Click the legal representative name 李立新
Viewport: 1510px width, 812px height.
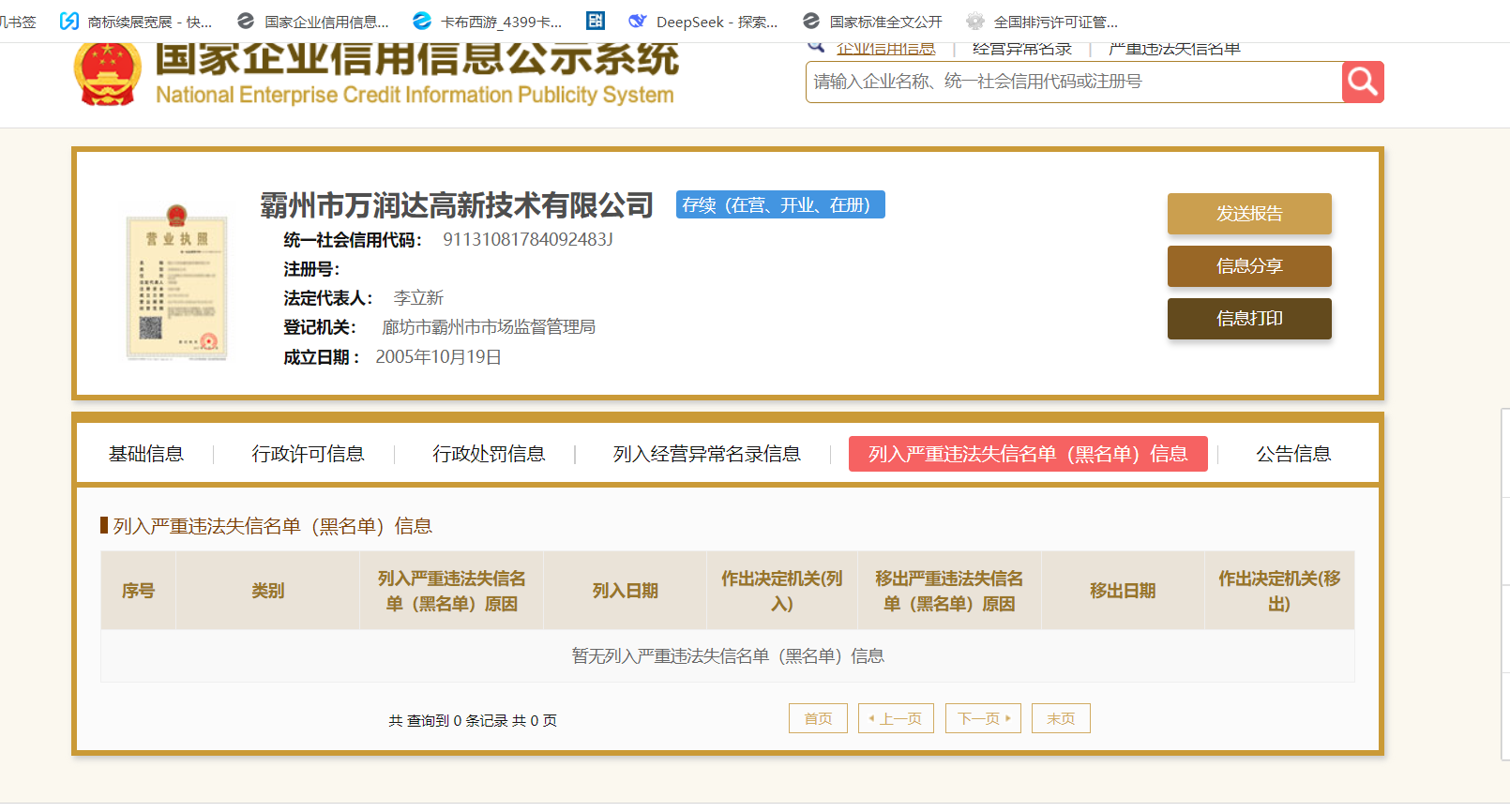pyautogui.click(x=418, y=298)
